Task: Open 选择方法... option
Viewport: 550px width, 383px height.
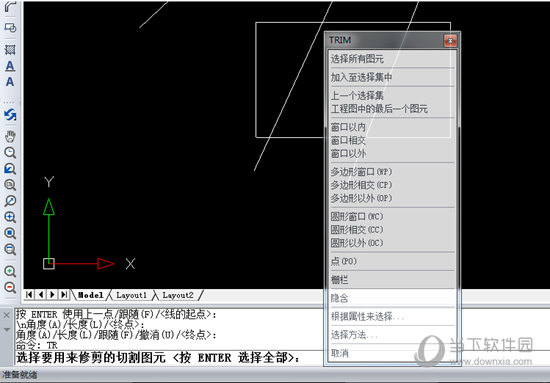Action: 392,335
